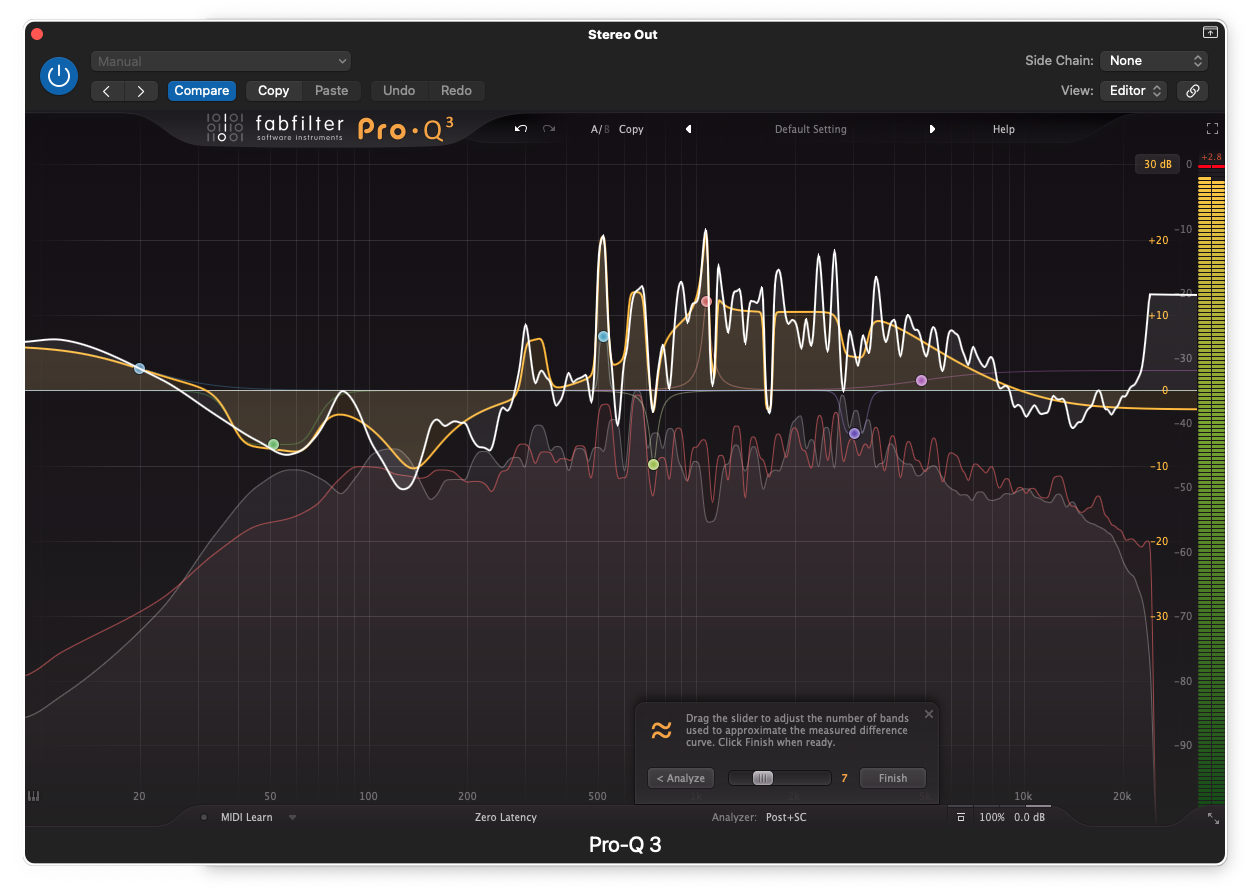The height and width of the screenshot is (893, 1250).
Task: Expand the Manual preset dropdown
Action: 221,62
